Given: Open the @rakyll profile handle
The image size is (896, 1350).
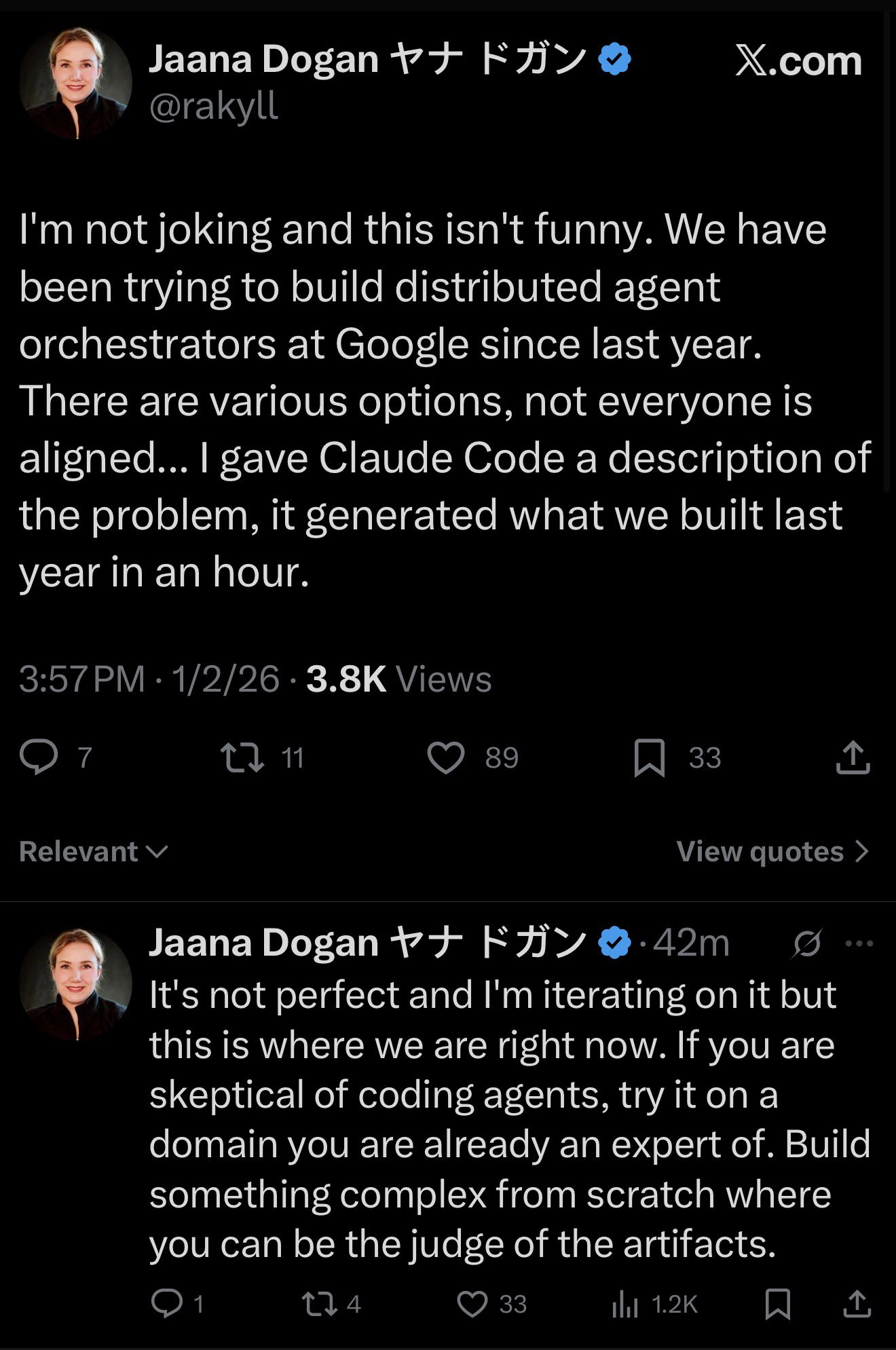Looking at the screenshot, I should pyautogui.click(x=213, y=107).
